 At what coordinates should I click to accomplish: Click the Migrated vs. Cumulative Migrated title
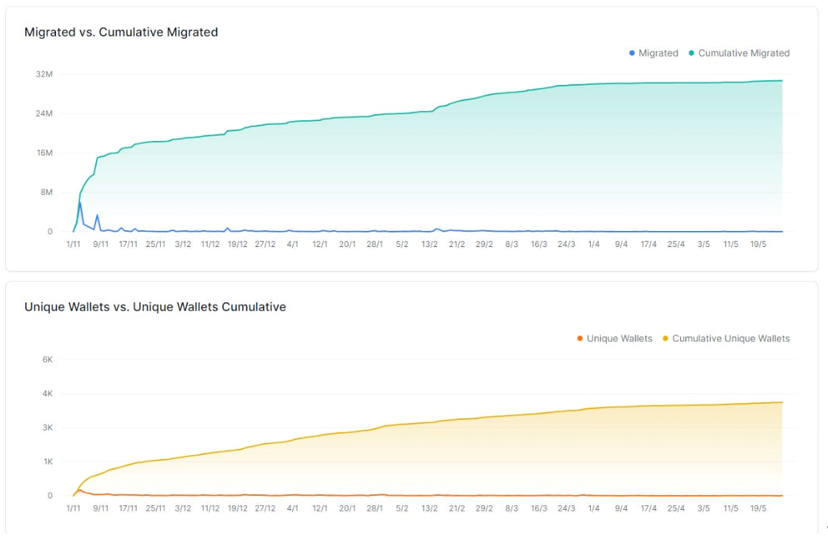(121, 32)
